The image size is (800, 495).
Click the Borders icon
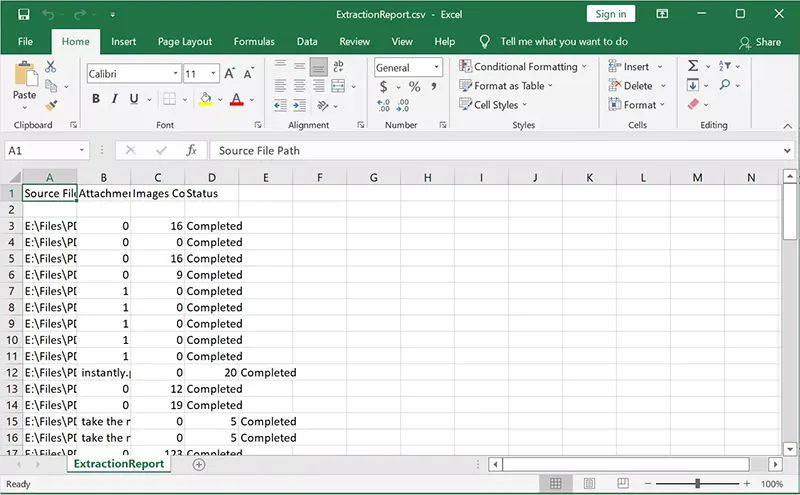coord(169,98)
